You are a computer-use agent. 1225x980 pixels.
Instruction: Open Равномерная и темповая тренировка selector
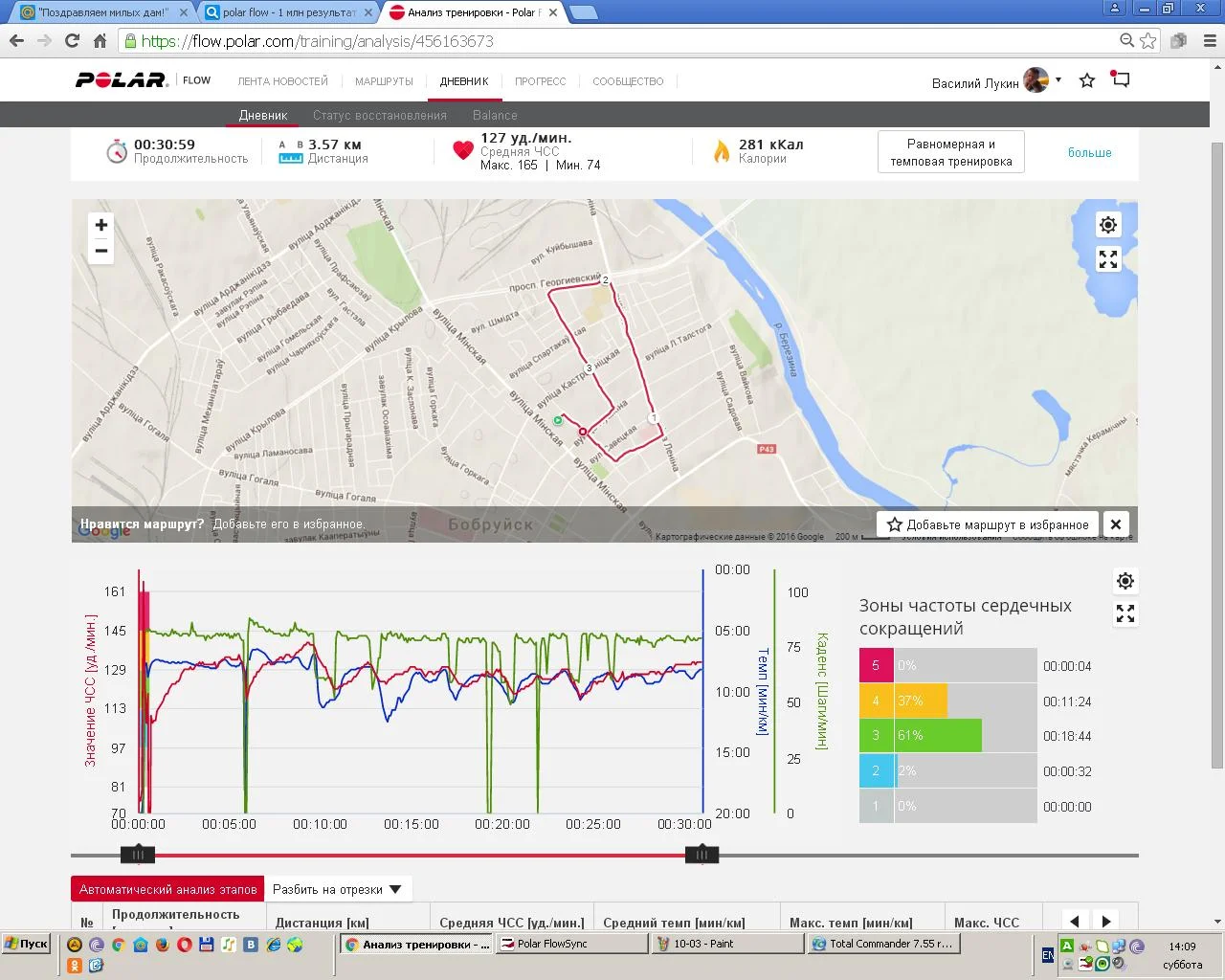click(x=950, y=152)
